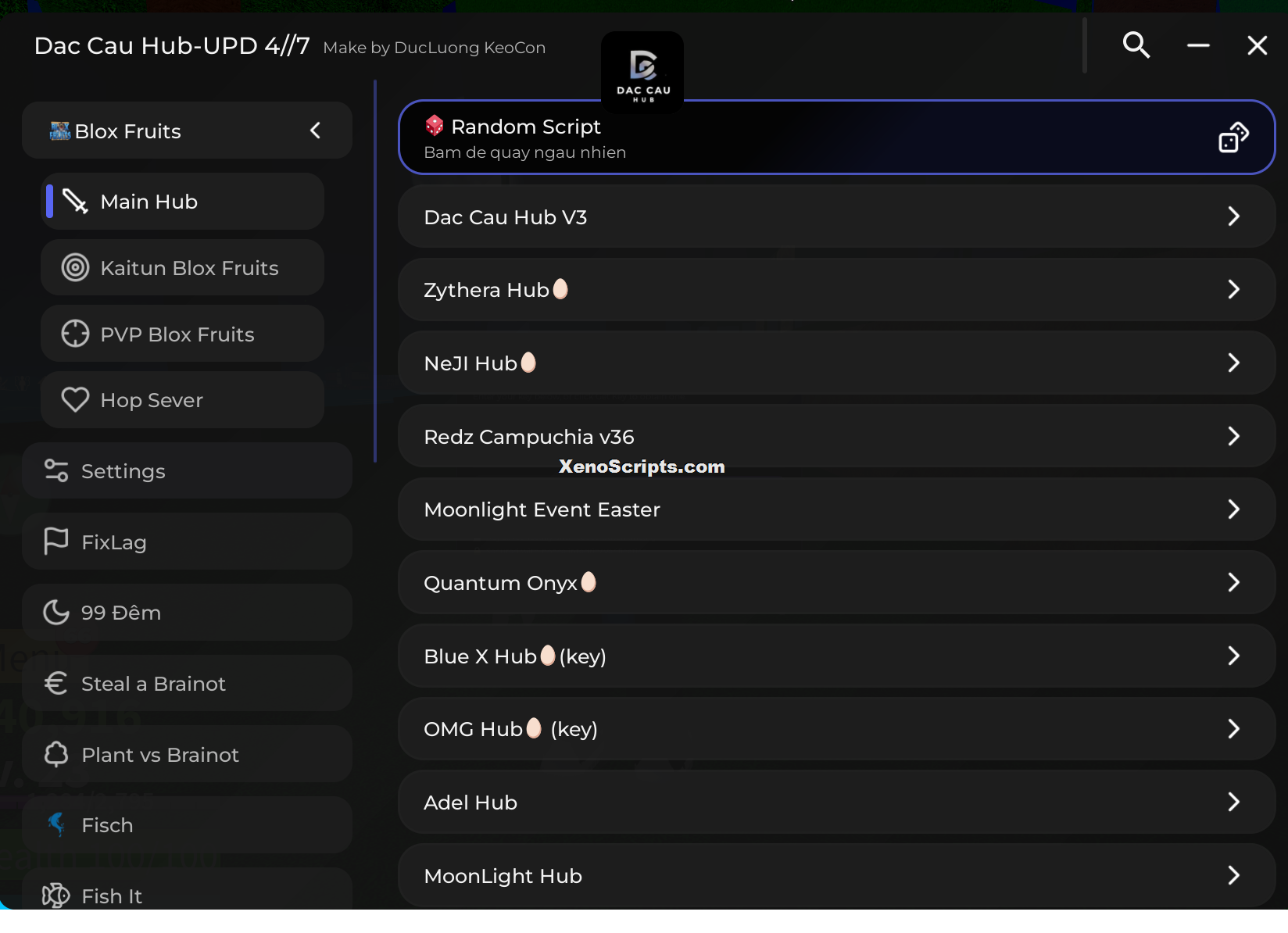Viewport: 1288px width, 933px height.
Task: Click the sidebar vertical scrollbar
Action: pyautogui.click(x=375, y=271)
